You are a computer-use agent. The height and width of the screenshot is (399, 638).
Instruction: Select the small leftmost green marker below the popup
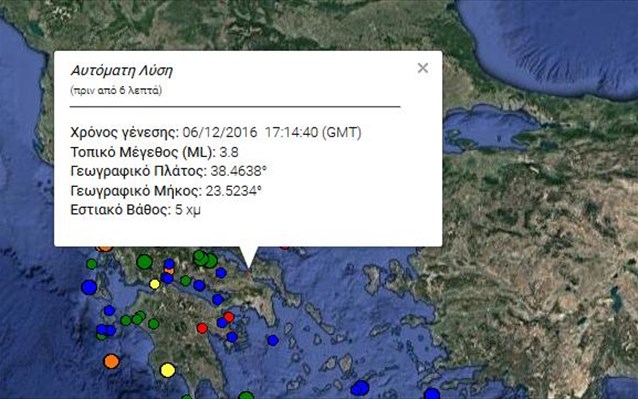point(92,264)
